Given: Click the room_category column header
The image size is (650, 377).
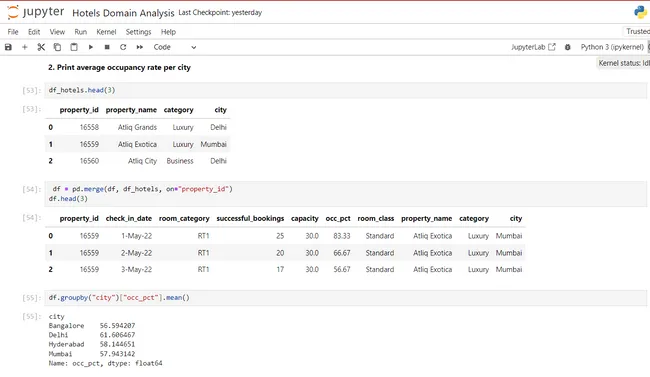Looking at the screenshot, I should pos(184,219).
